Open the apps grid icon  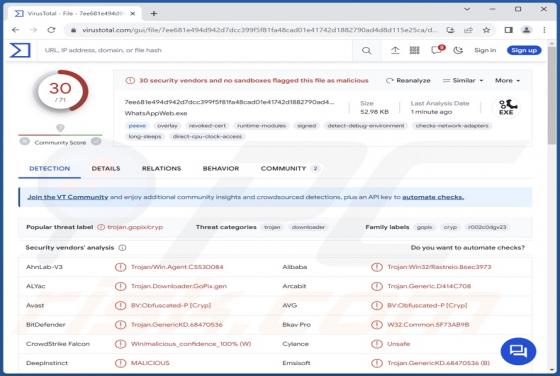pos(414,50)
